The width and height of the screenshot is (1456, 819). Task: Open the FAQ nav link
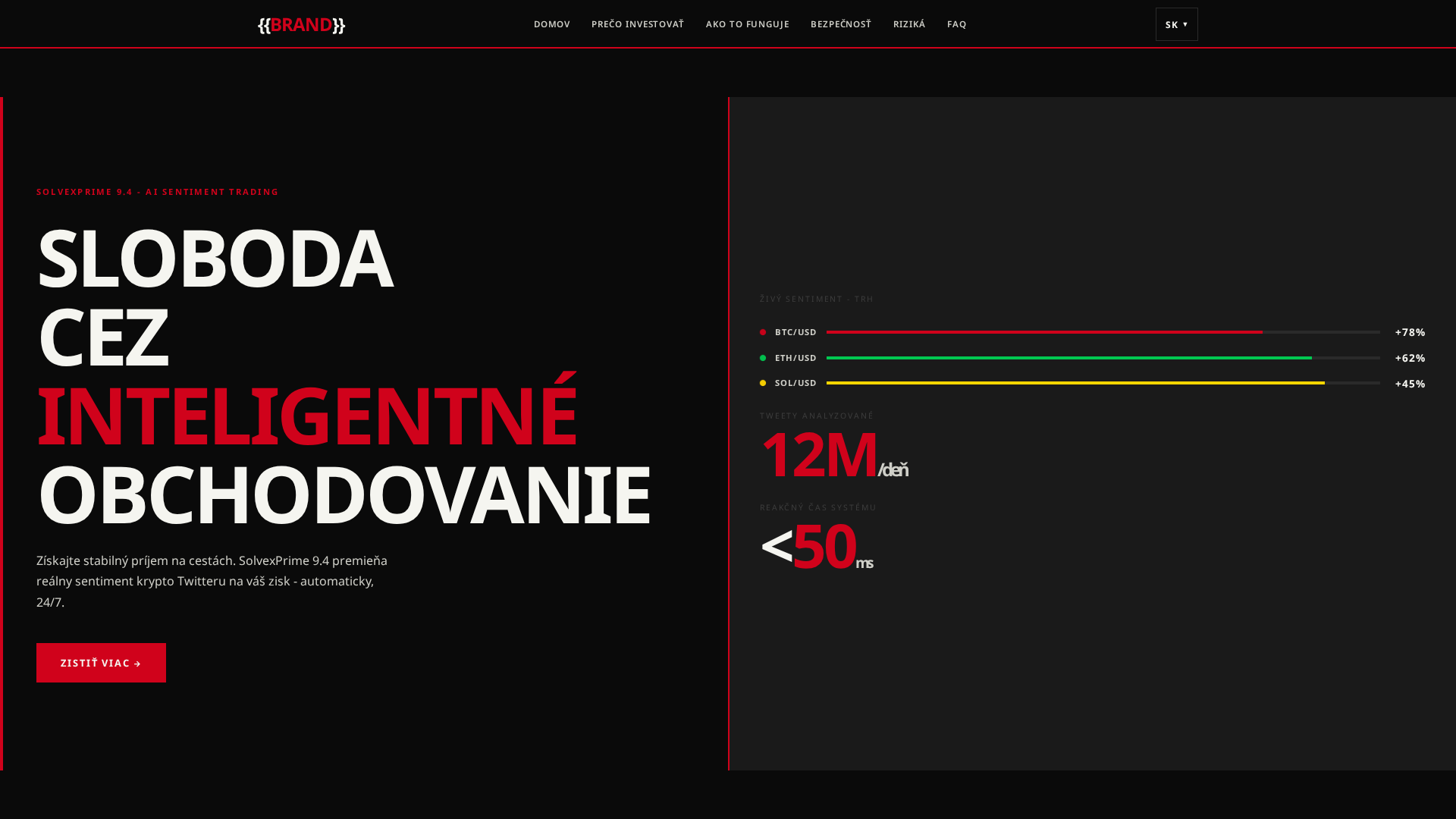pos(956,24)
